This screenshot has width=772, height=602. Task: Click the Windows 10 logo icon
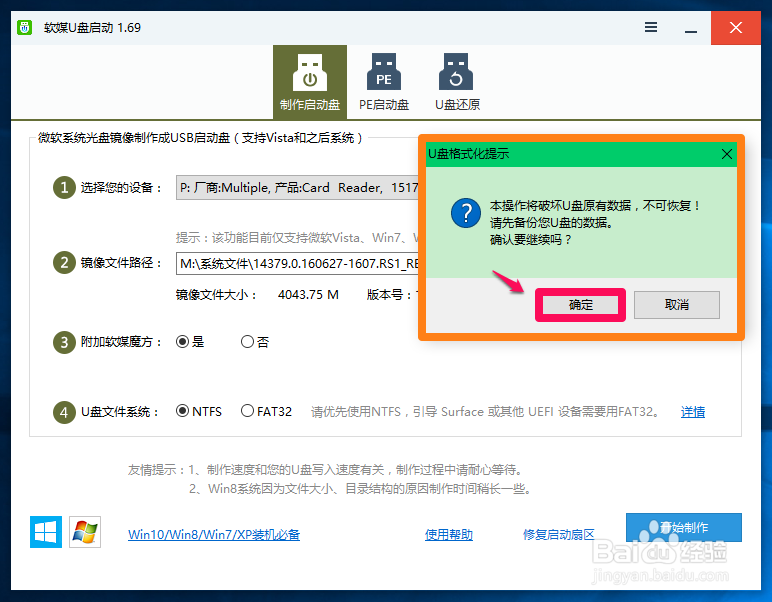click(46, 532)
